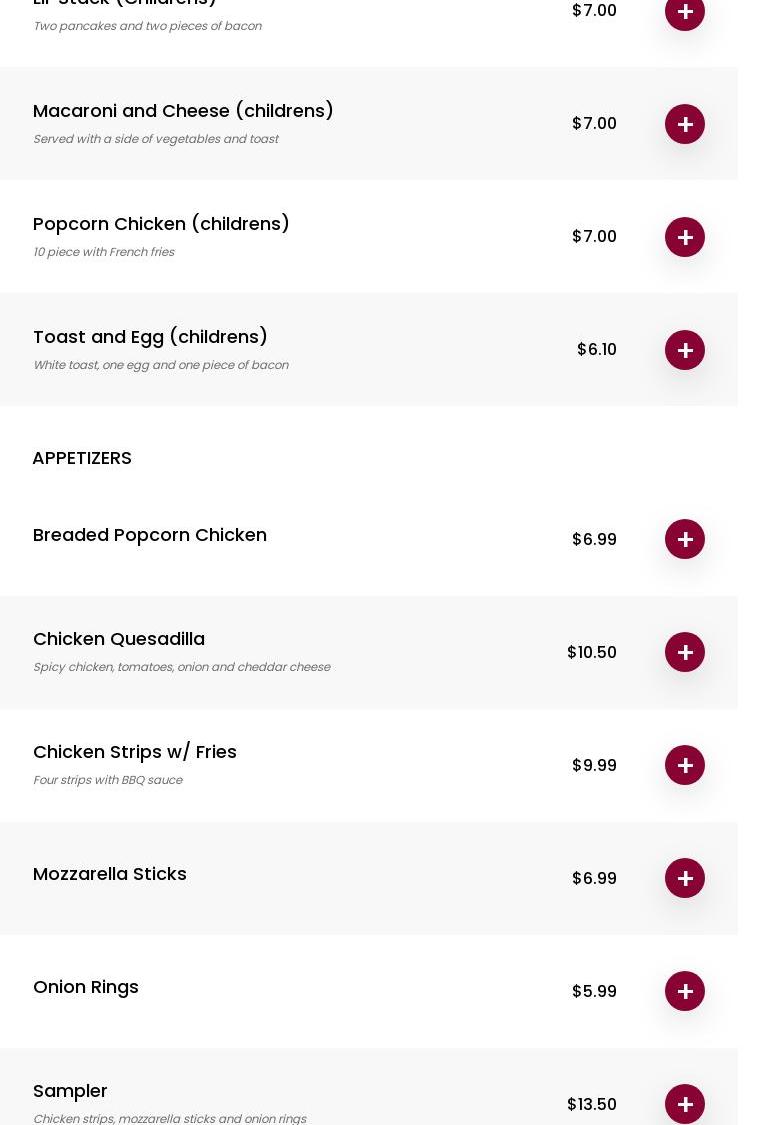Select the Macaroni and Cheese (childrens) title
770x1125 pixels.
[x=183, y=111]
